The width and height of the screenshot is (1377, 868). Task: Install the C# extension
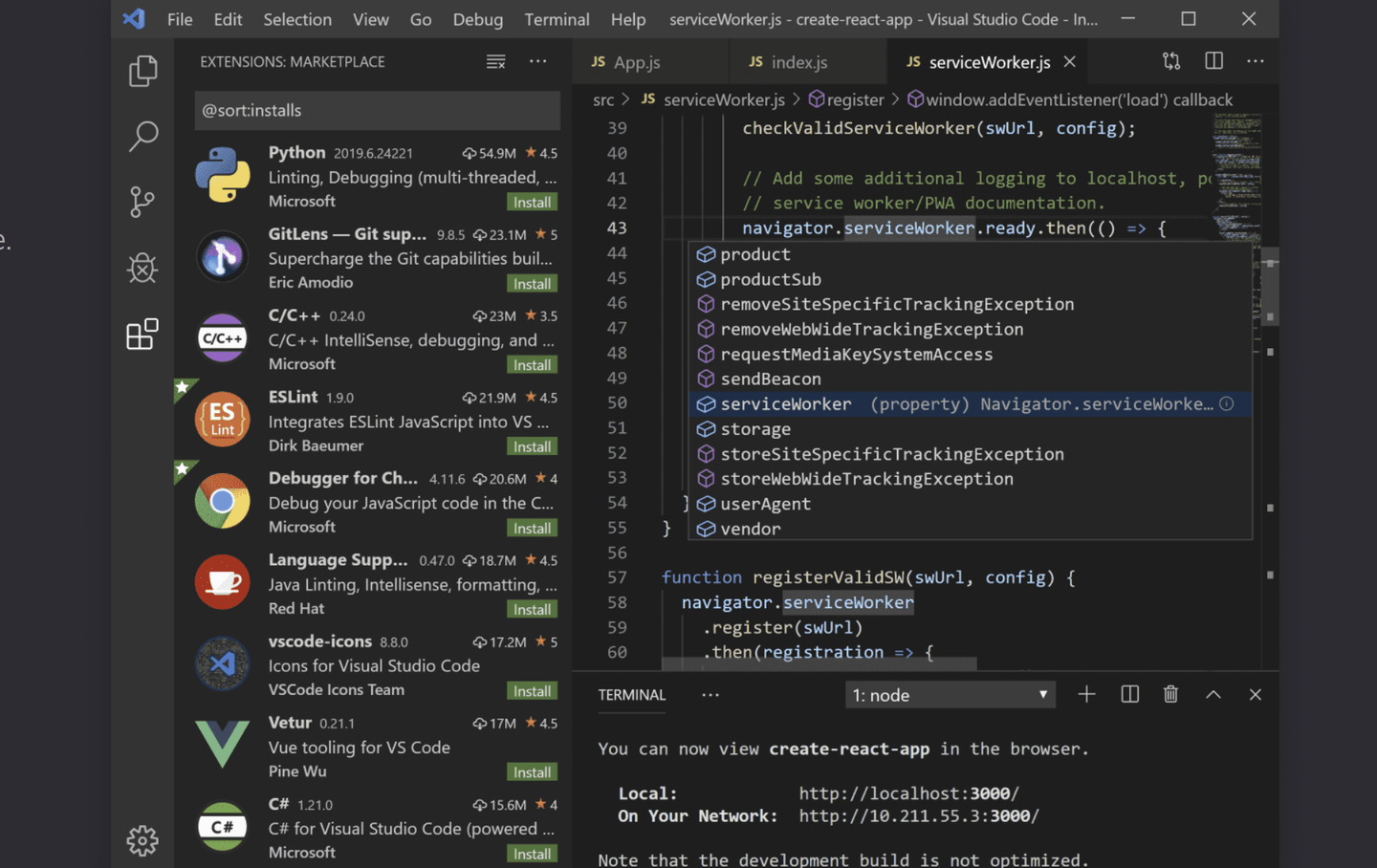coord(532,854)
